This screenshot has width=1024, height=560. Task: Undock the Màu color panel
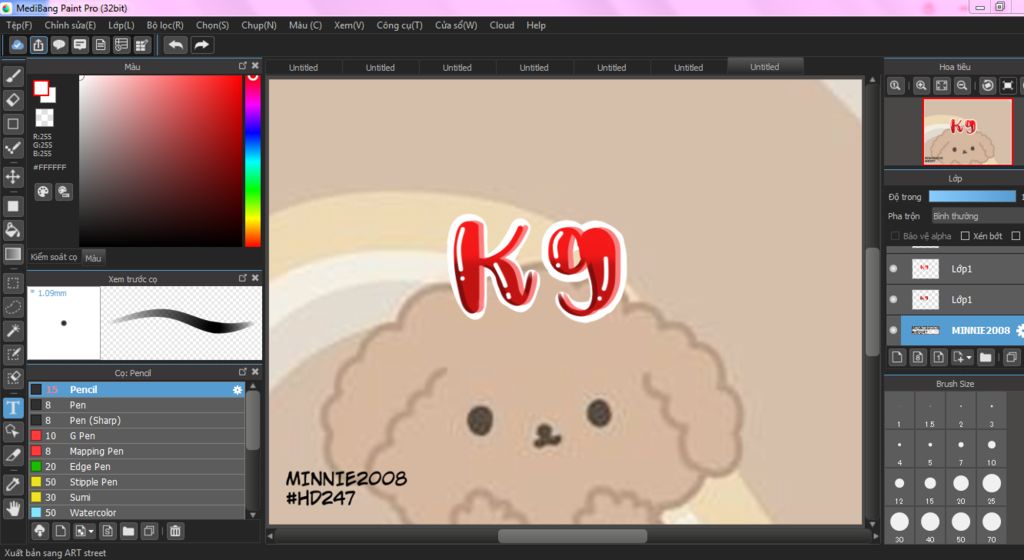pyautogui.click(x=243, y=66)
